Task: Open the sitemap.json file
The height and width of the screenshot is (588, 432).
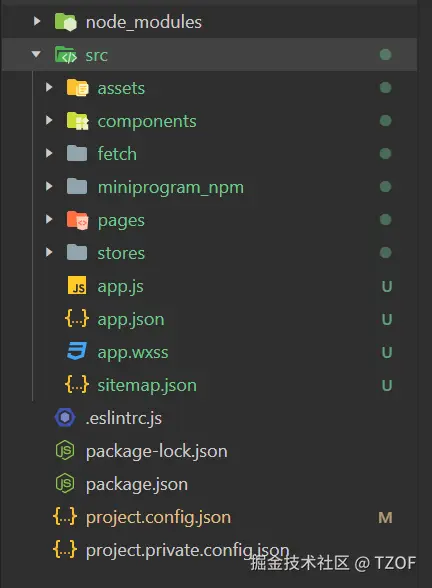Action: [147, 386]
